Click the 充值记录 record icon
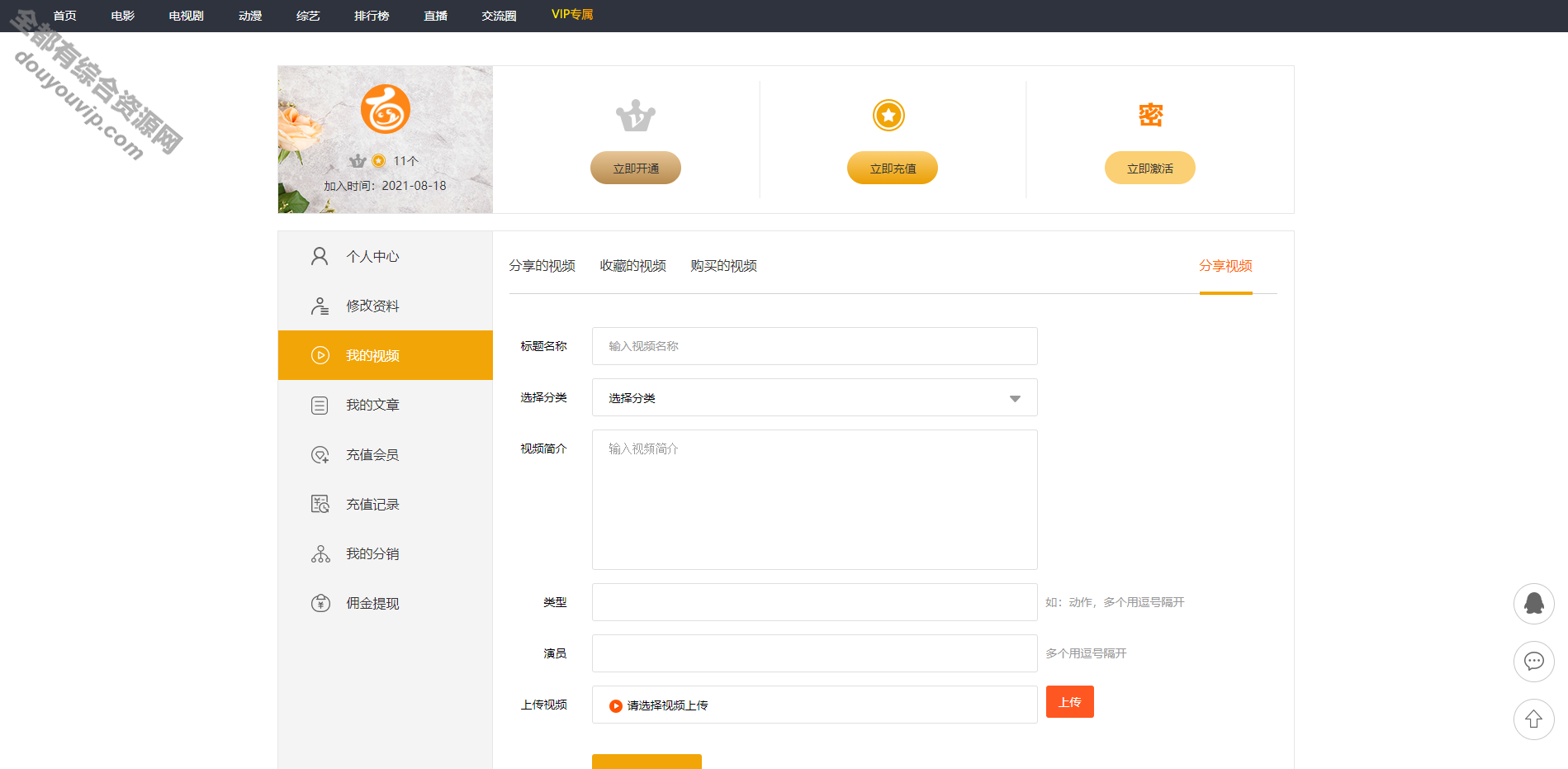The image size is (1568, 769). [320, 504]
